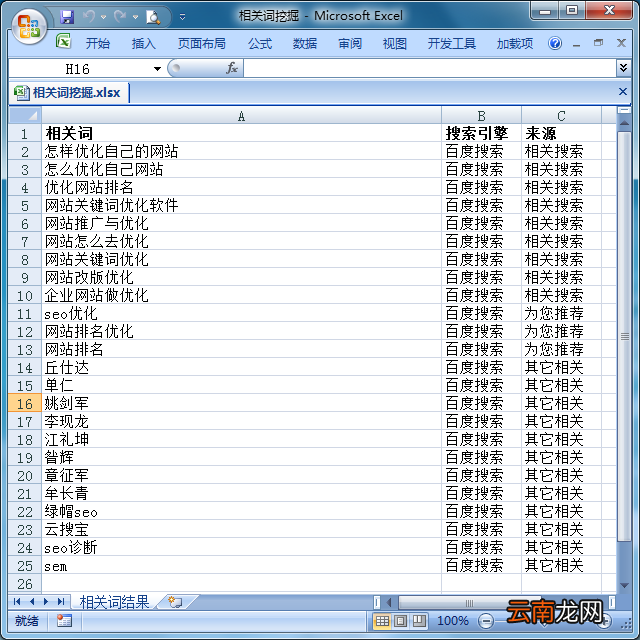Open the 加载项 ribbon tab
Screen dimensions: 640x640
pyautogui.click(x=514, y=43)
